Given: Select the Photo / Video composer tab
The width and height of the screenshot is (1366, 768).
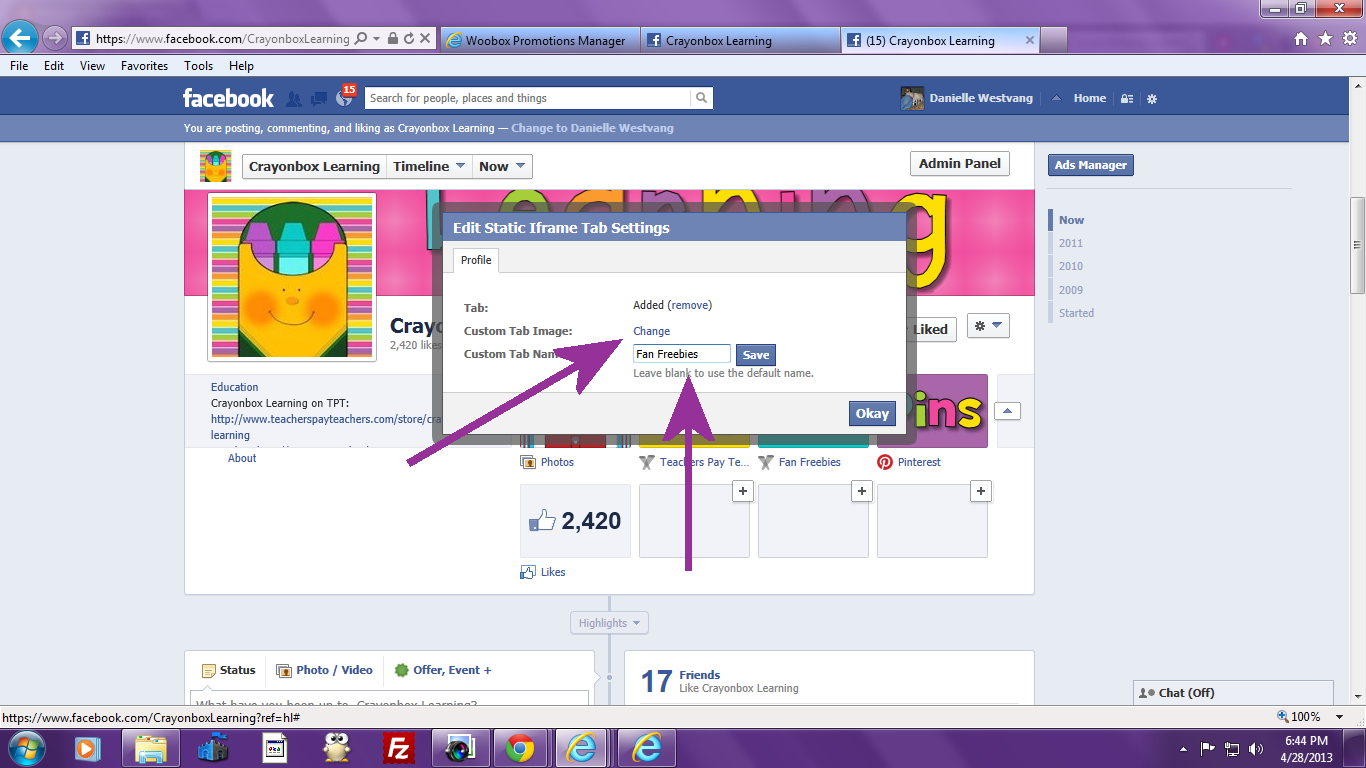Looking at the screenshot, I should pos(325,670).
